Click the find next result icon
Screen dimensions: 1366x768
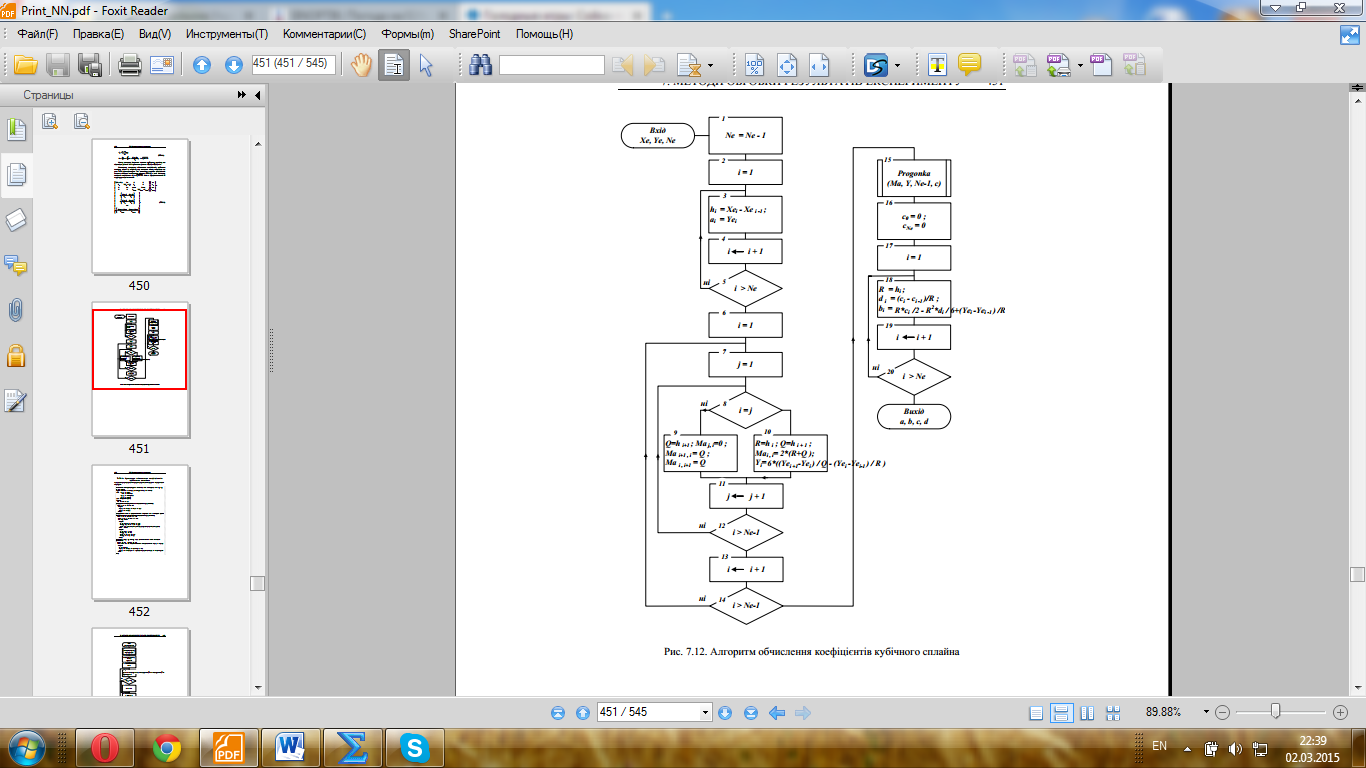click(655, 65)
